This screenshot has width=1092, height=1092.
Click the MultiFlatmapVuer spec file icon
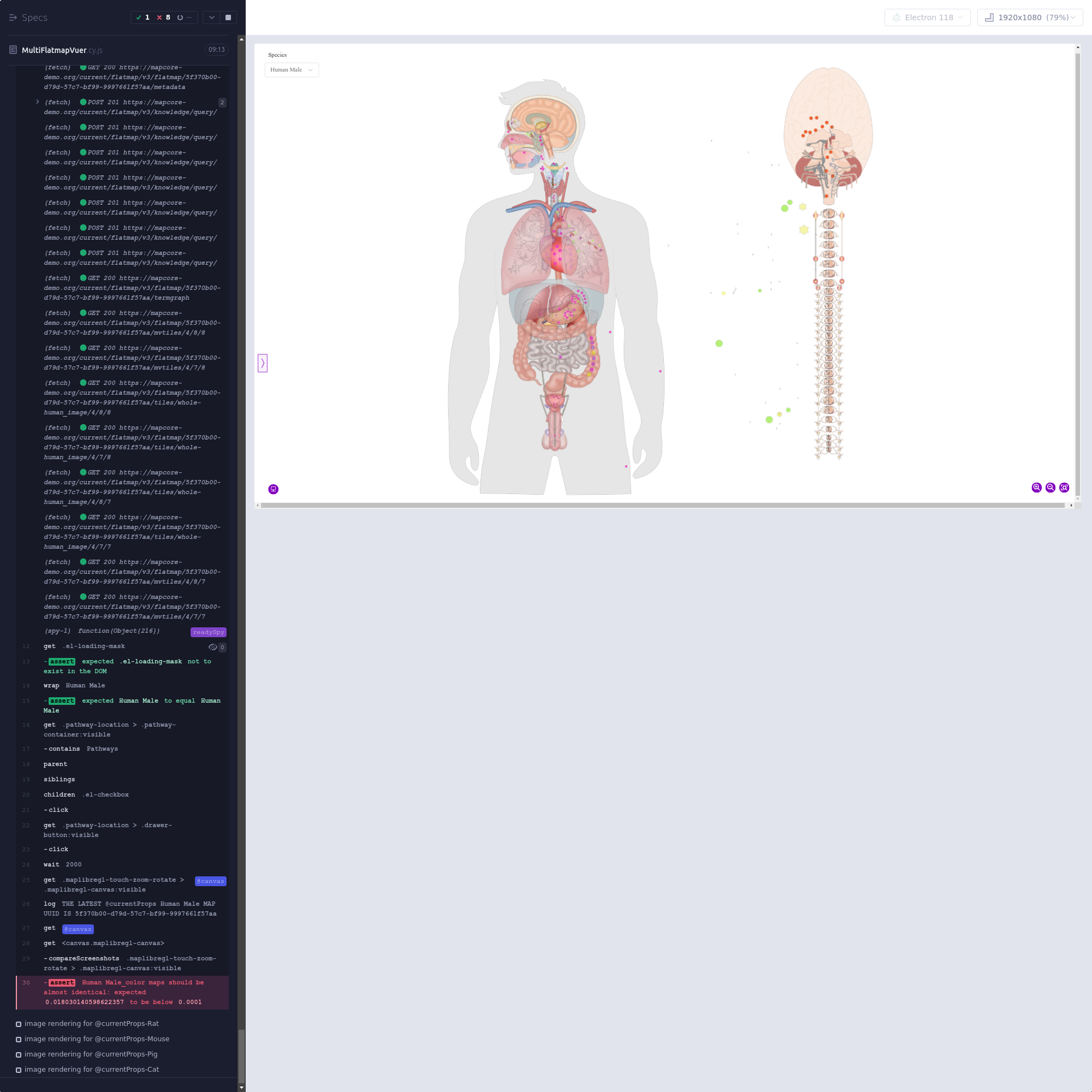[x=13, y=50]
